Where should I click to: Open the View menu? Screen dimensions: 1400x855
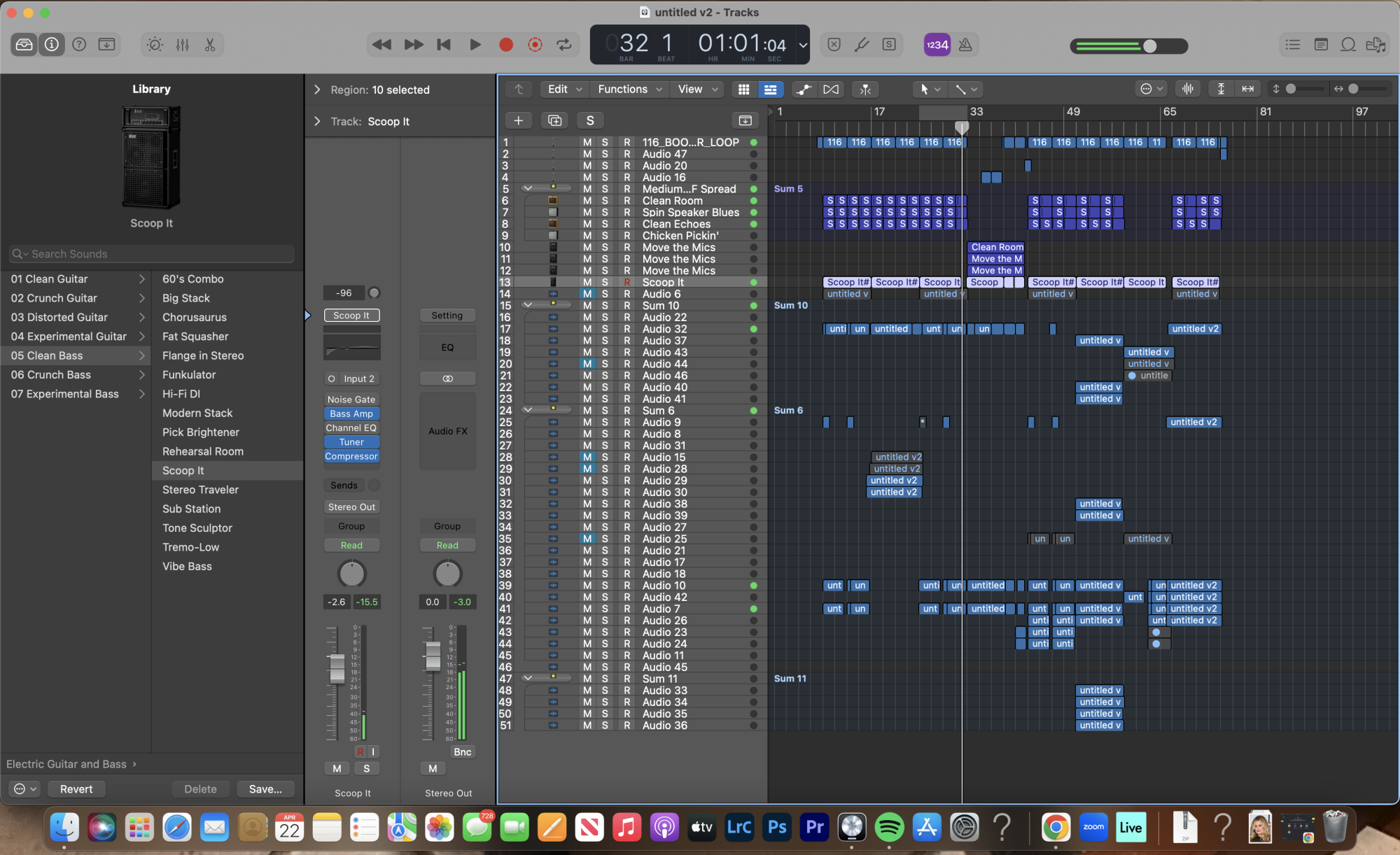point(697,90)
